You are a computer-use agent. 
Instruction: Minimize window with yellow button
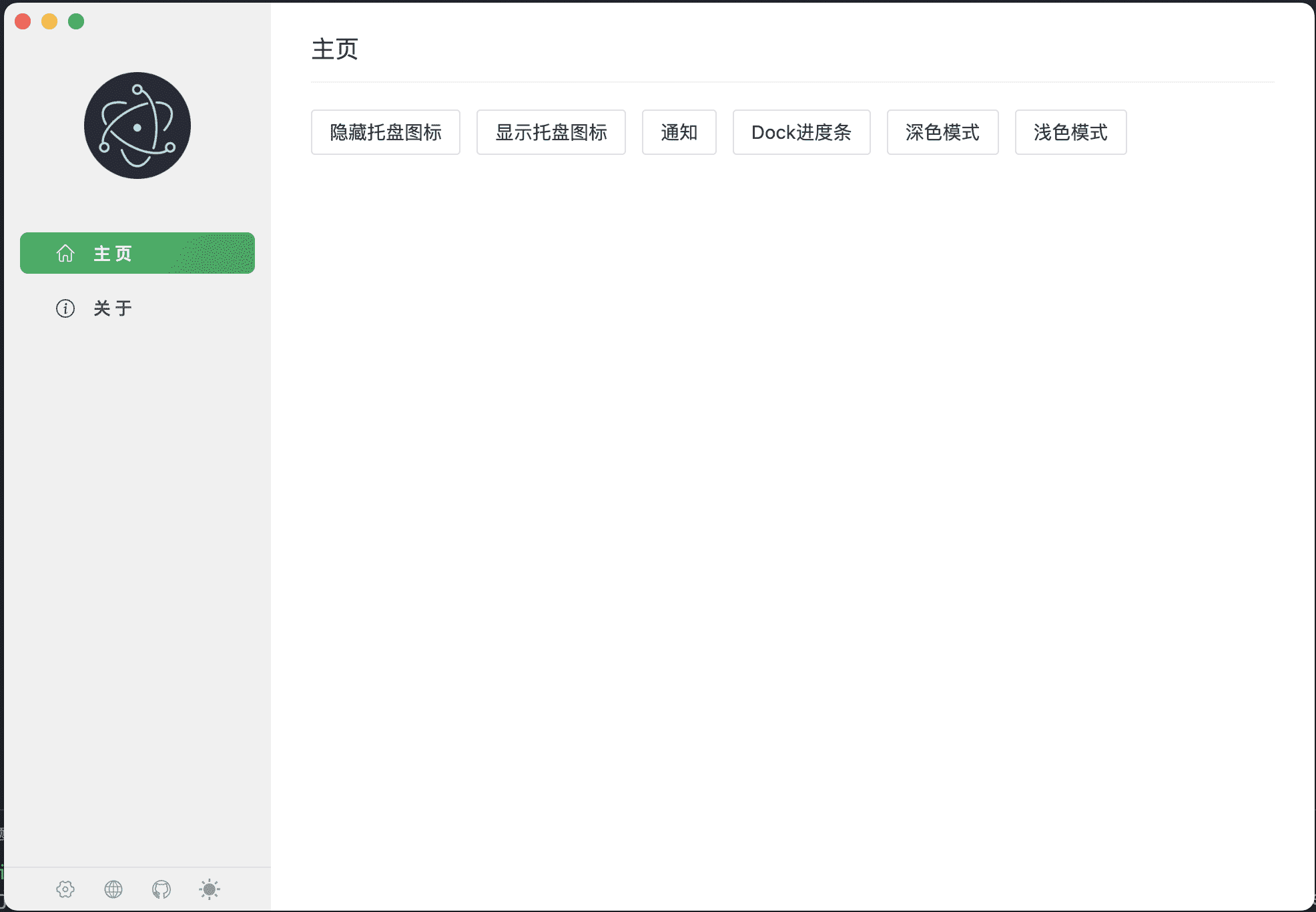49,21
